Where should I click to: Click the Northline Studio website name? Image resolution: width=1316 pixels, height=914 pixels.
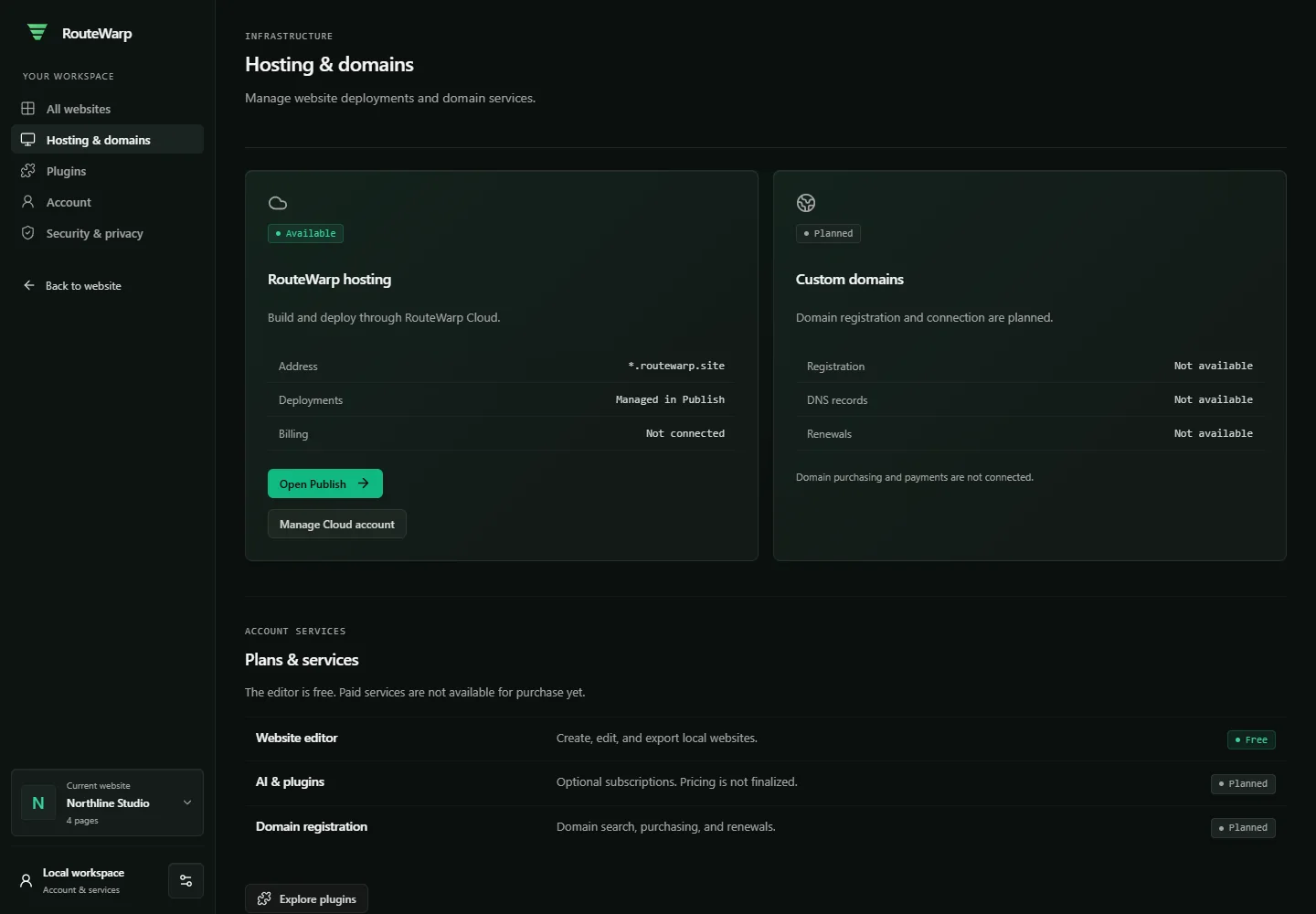point(108,802)
